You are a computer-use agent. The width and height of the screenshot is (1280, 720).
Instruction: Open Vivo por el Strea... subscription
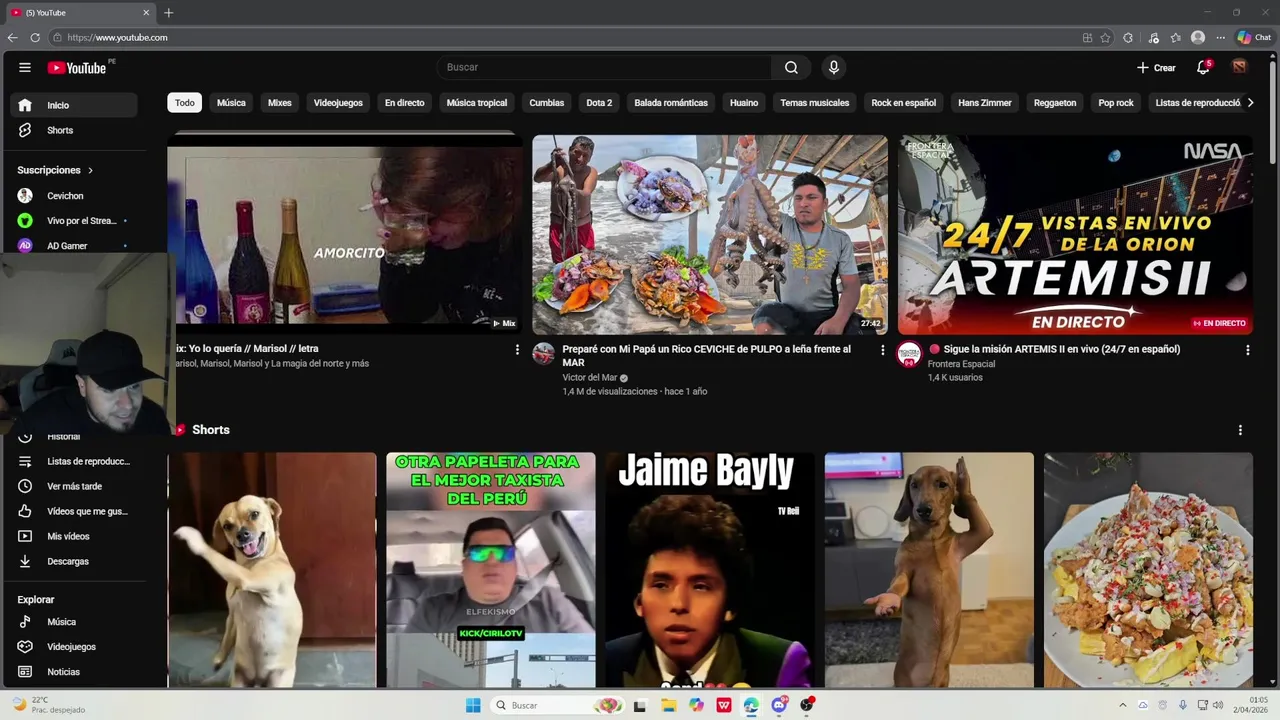pyautogui.click(x=75, y=221)
